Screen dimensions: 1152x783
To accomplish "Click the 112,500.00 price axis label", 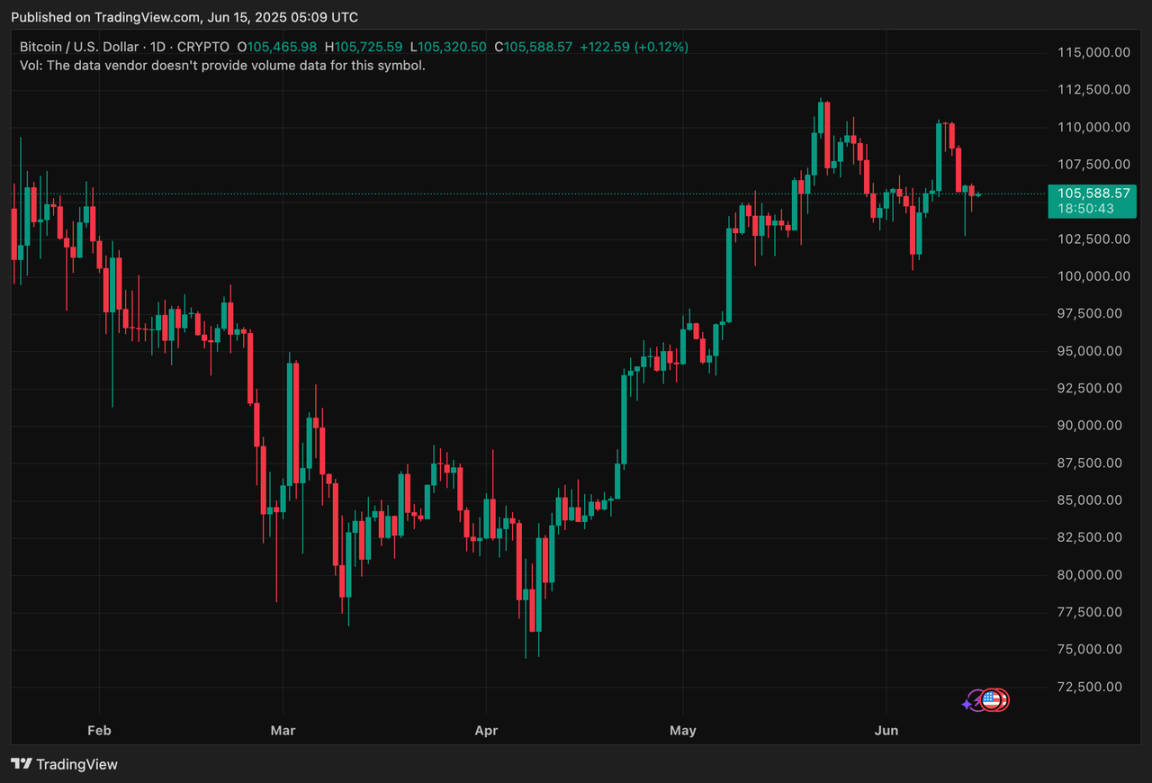I will click(1093, 90).
